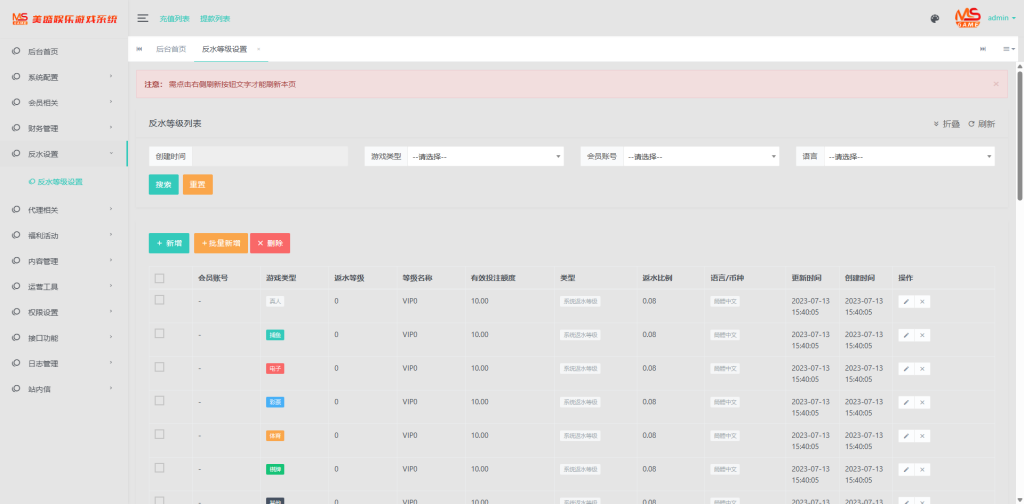Close the 反水等级设置 tab
The height and width of the screenshot is (504, 1024).
(x=259, y=49)
